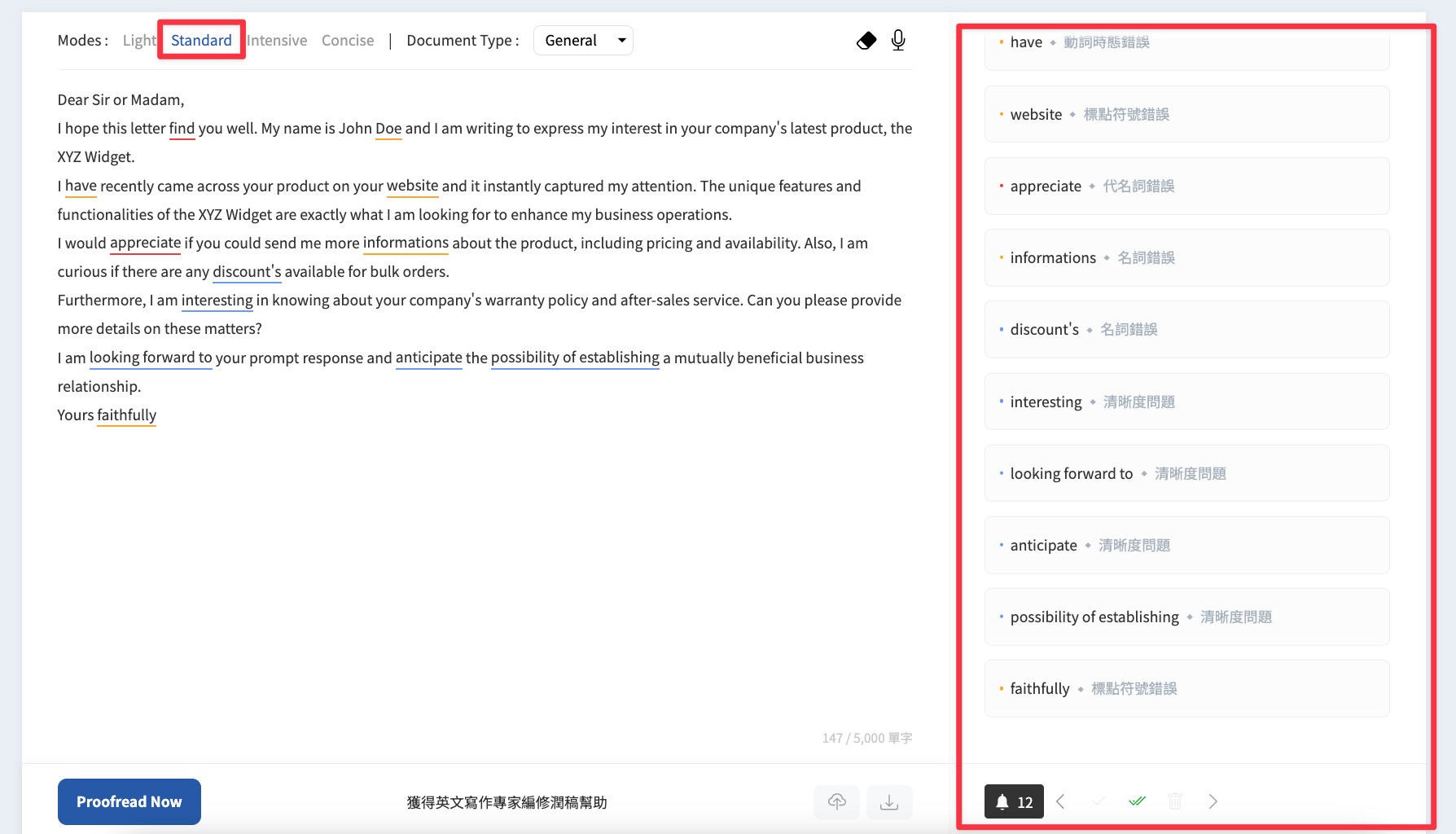The height and width of the screenshot is (834, 1456).
Task: Click the Proofread Now button
Action: click(129, 802)
